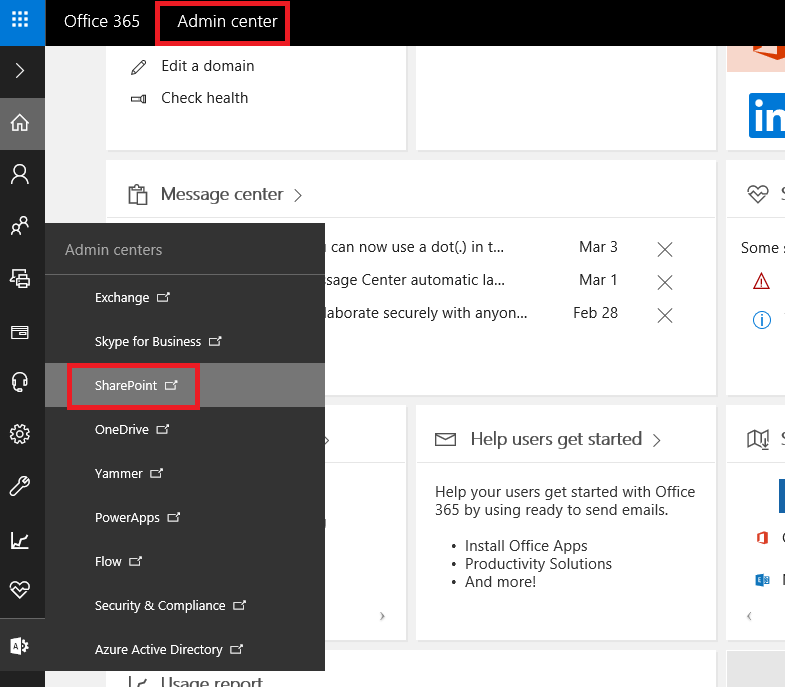Open Exchange admin center

coord(132,297)
